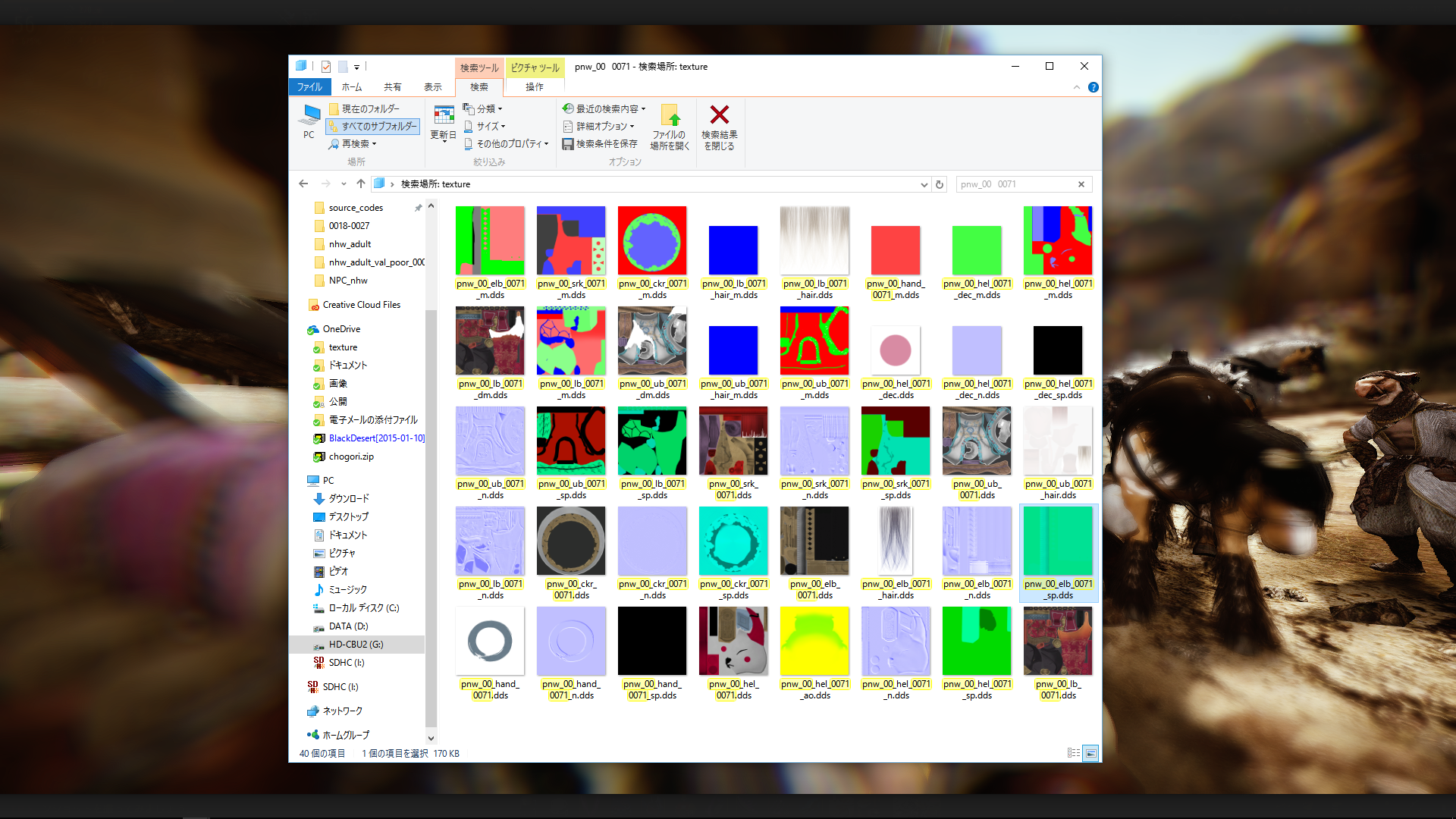
Task: Click 検索条件を保存 floppy disk icon
Action: (x=567, y=144)
